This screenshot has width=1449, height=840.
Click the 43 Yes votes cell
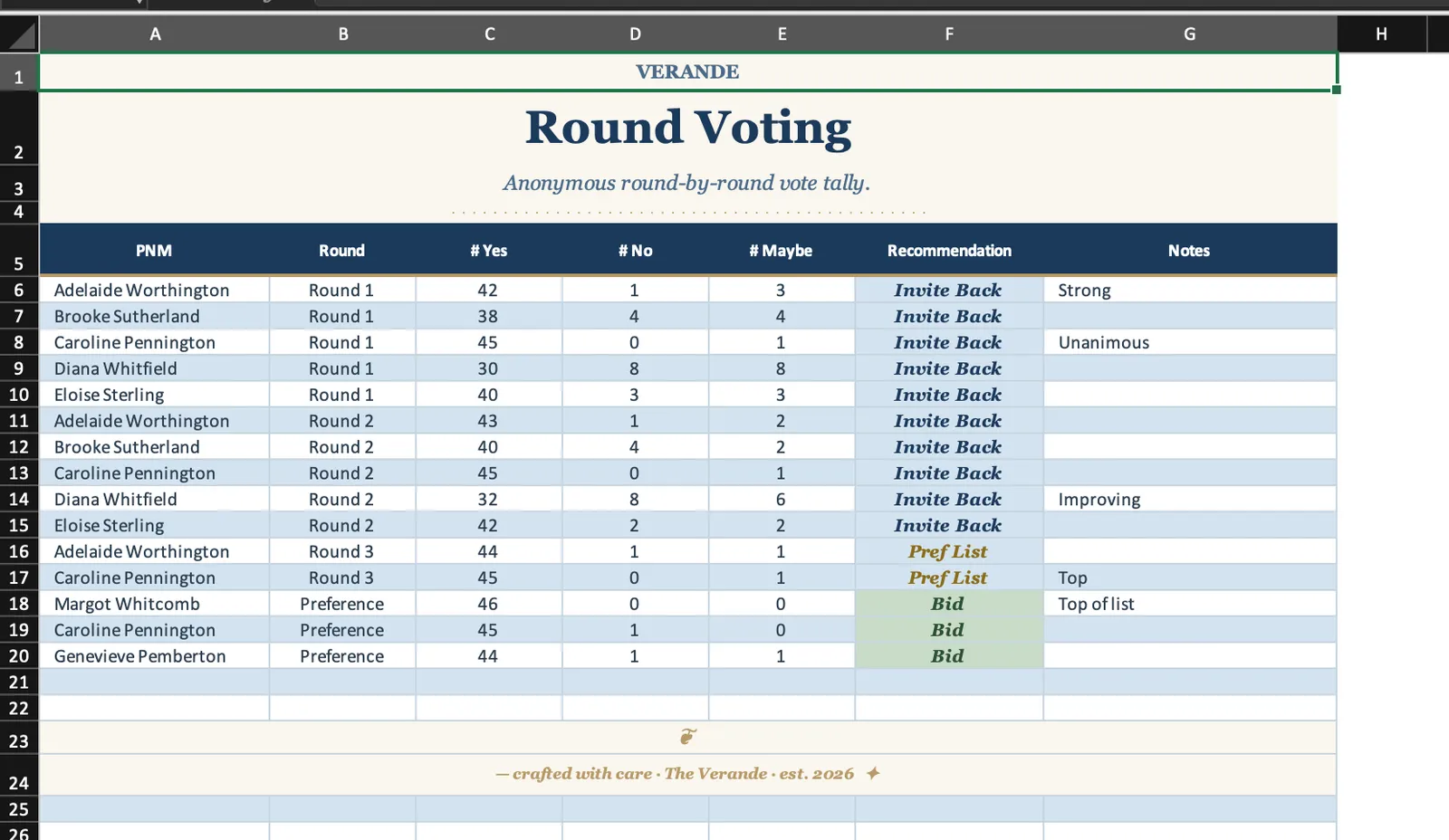489,422
